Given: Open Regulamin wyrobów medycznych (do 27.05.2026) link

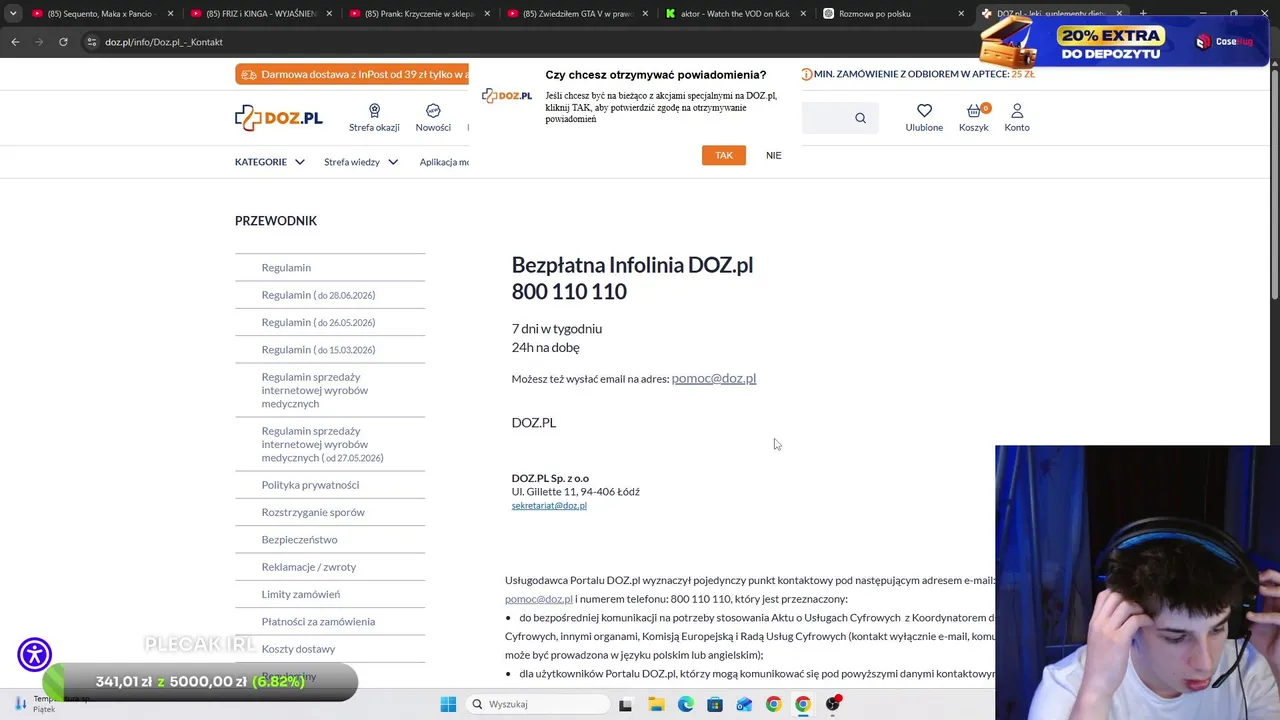Looking at the screenshot, I should tap(322, 444).
